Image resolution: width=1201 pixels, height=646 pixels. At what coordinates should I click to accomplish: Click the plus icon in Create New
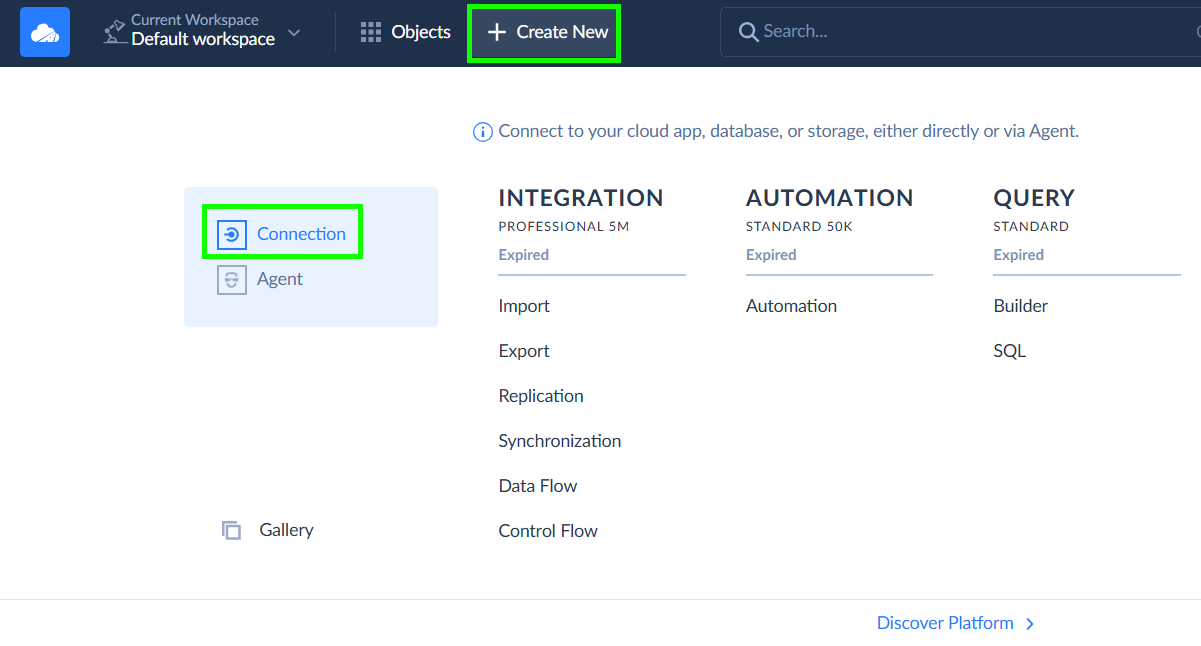pyautogui.click(x=497, y=32)
